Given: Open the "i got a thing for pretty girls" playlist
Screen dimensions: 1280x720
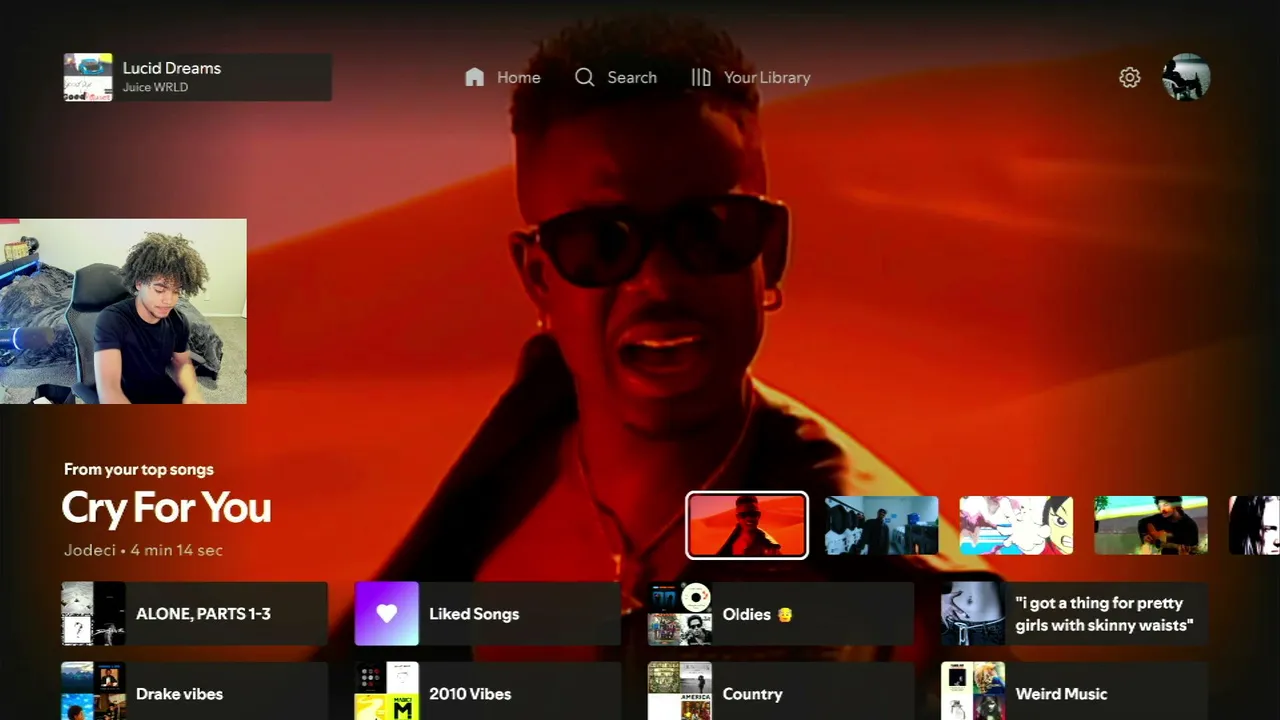Looking at the screenshot, I should click(x=1074, y=614).
